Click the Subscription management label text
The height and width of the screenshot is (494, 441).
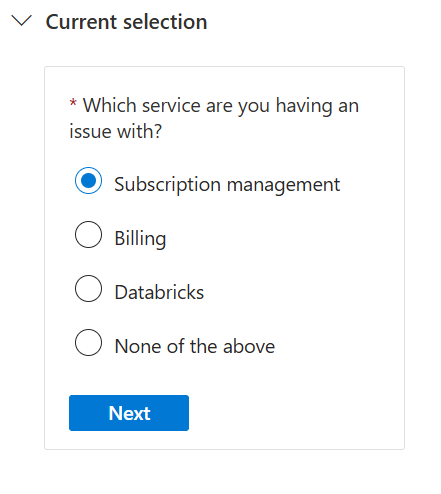point(227,184)
